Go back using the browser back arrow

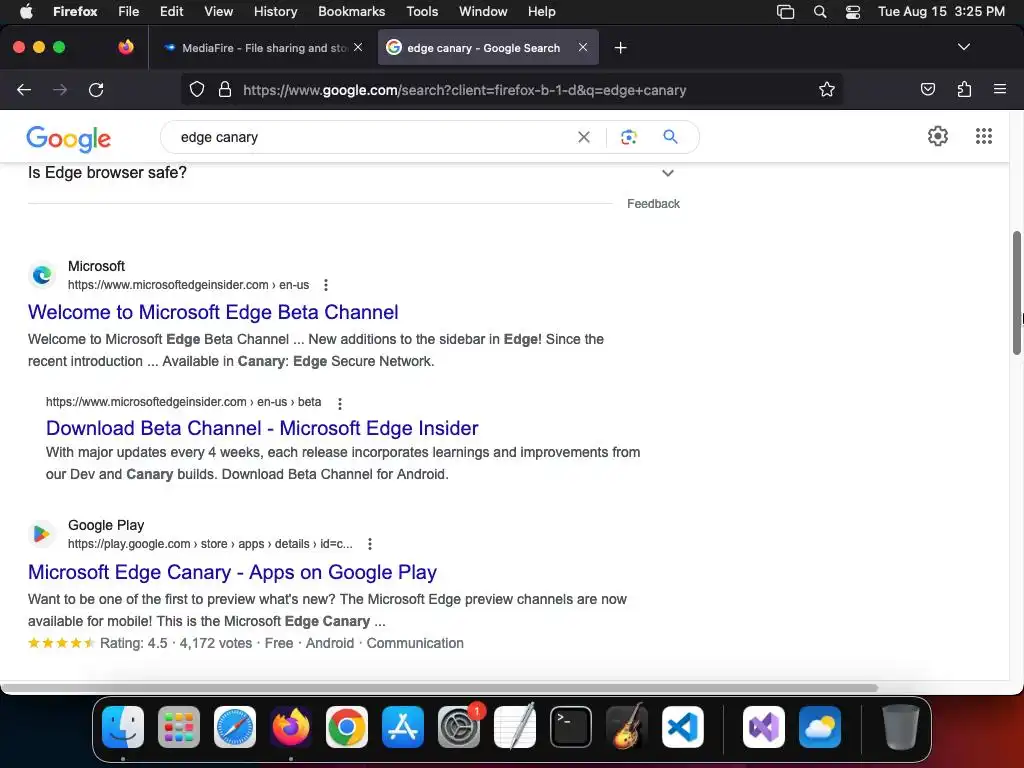[24, 90]
